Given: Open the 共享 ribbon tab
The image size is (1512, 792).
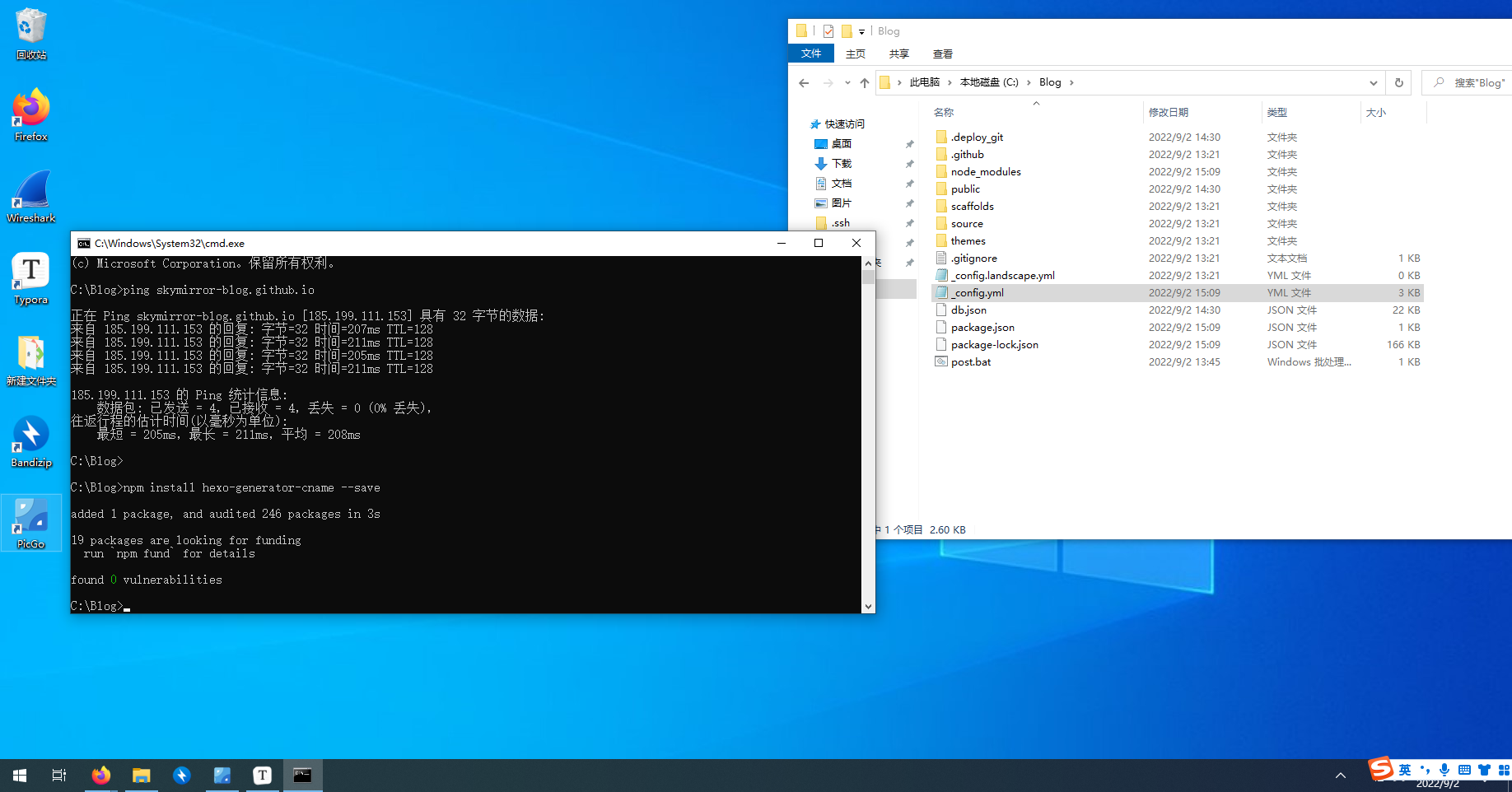Looking at the screenshot, I should (899, 54).
